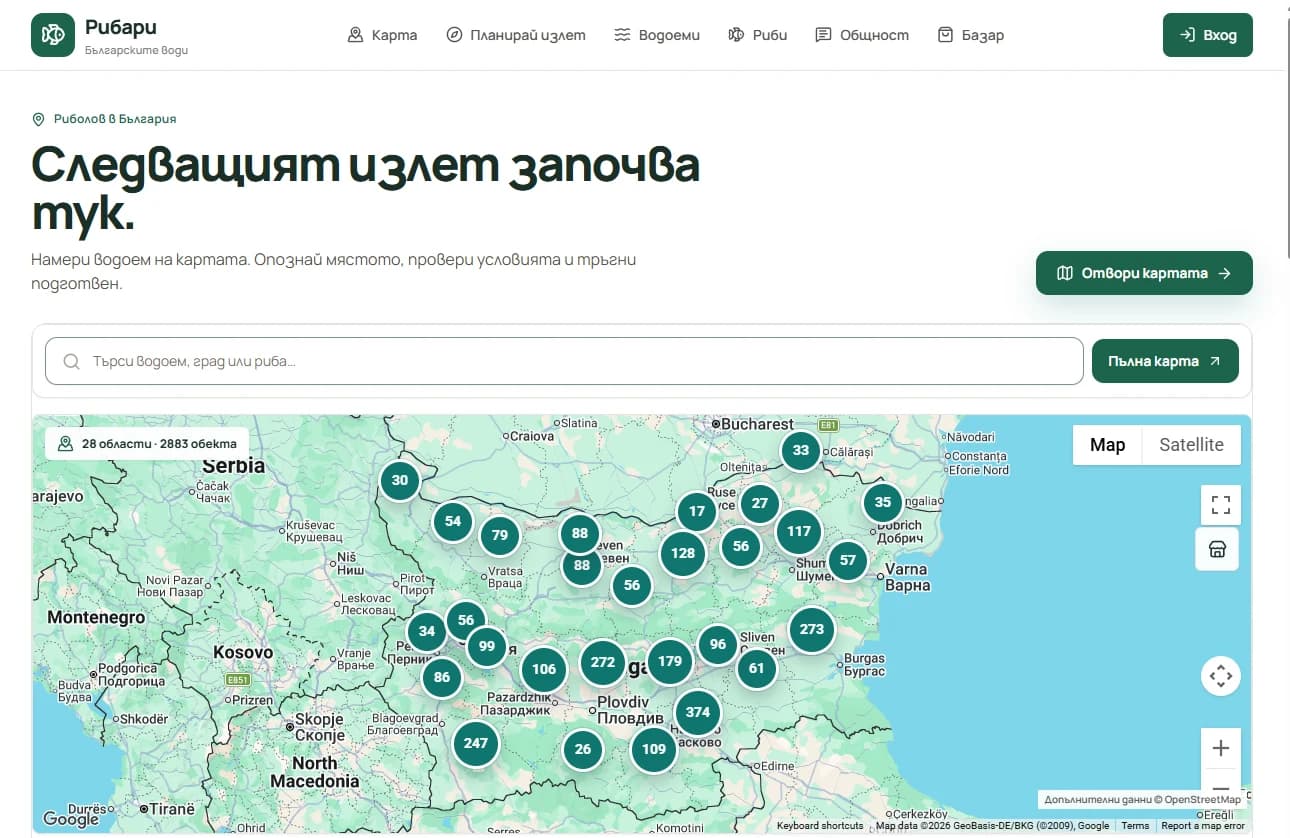This screenshot has width=1290, height=838.
Task: Open the 179 marker cluster
Action: (670, 661)
